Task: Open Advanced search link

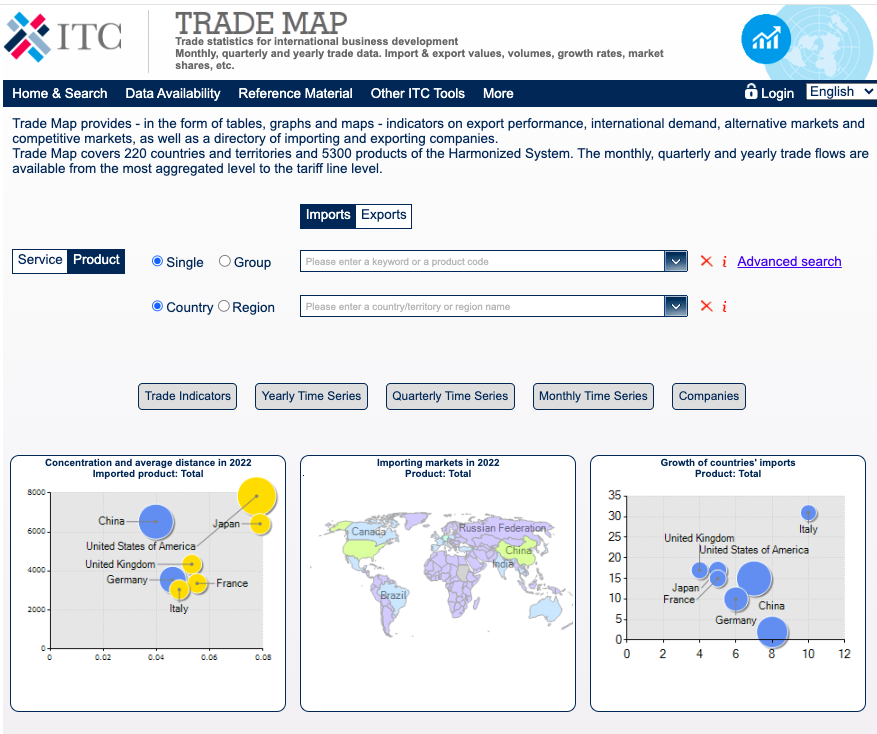Action: point(789,261)
